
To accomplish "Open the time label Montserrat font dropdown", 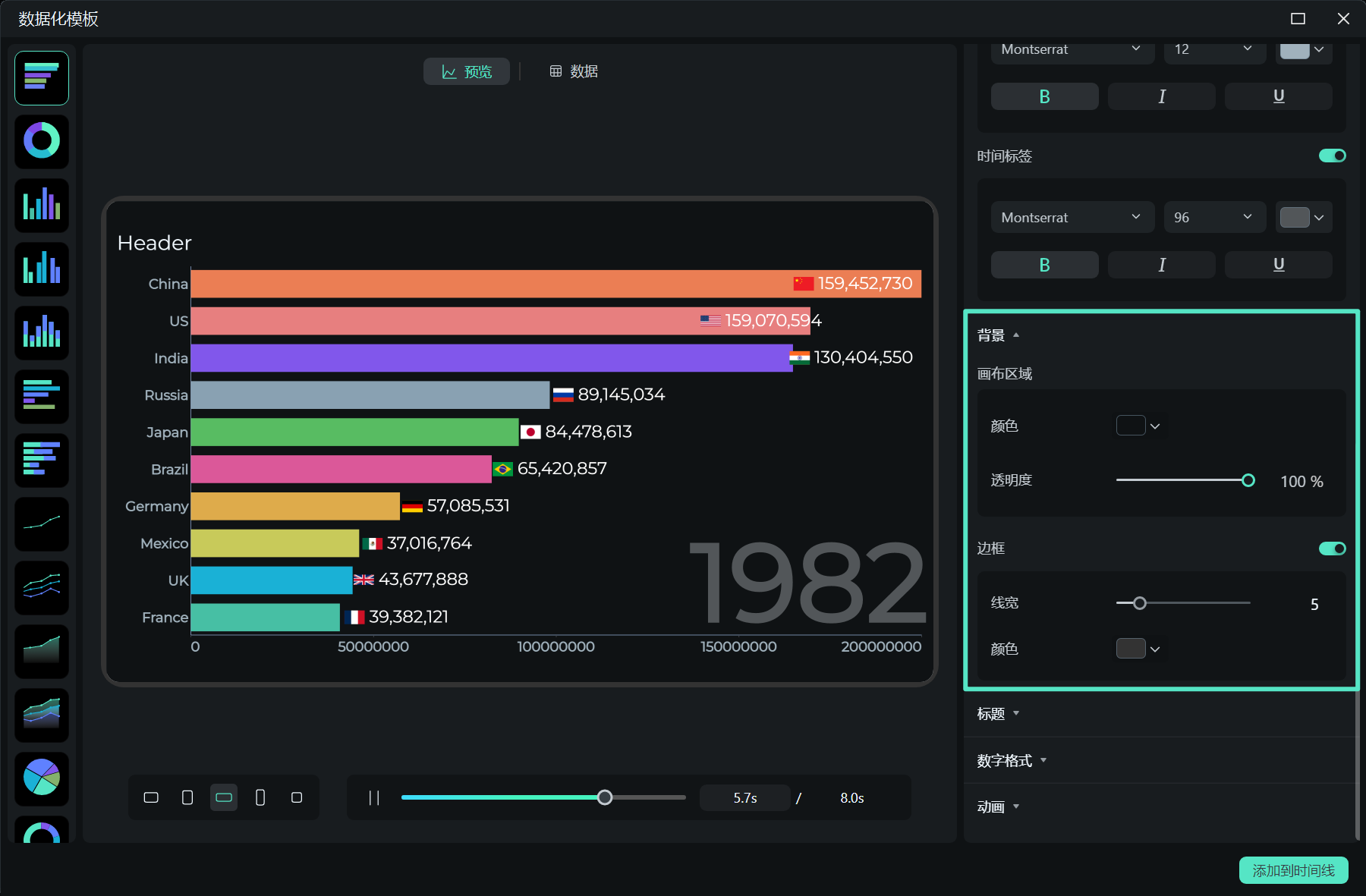I will 1072,218.
